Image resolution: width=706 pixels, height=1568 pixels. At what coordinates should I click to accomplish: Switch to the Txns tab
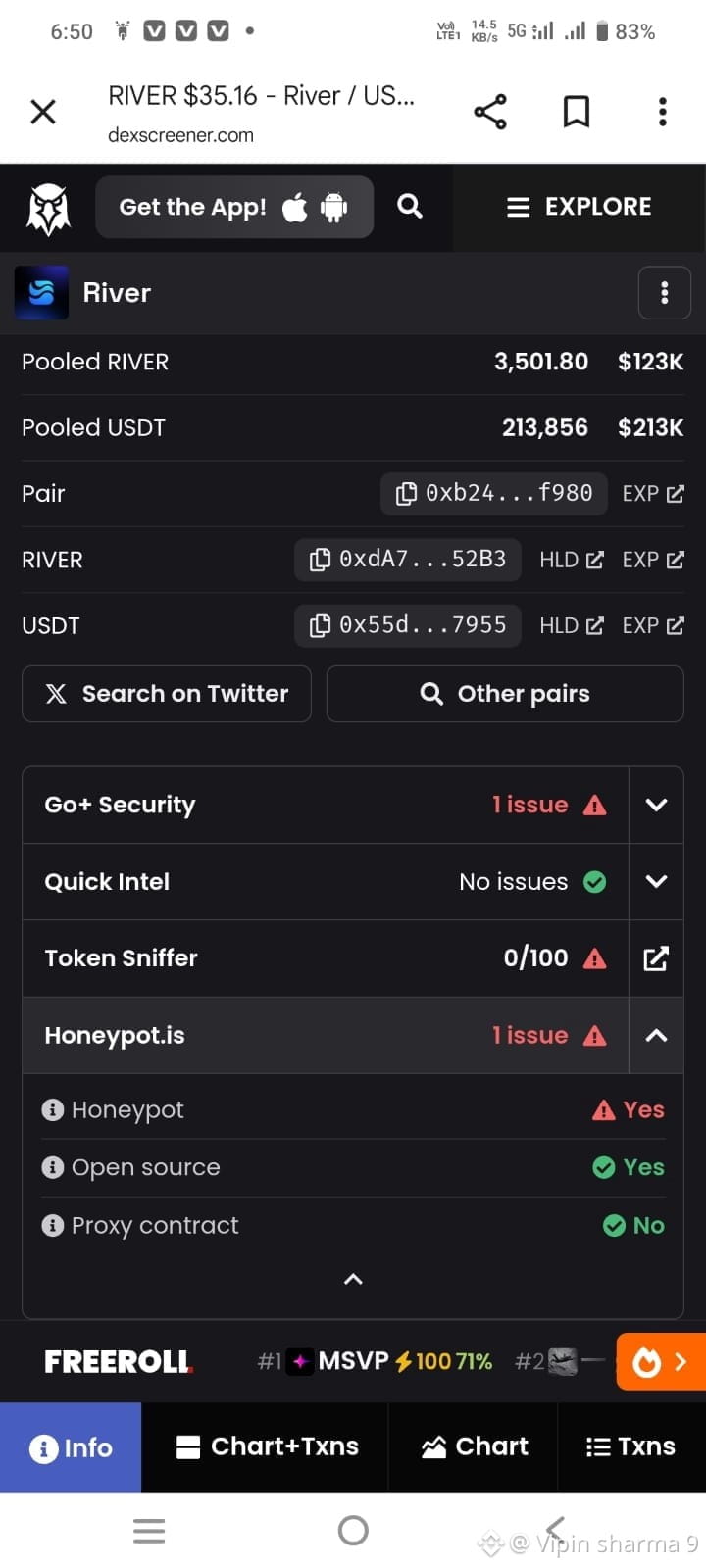tap(630, 1446)
